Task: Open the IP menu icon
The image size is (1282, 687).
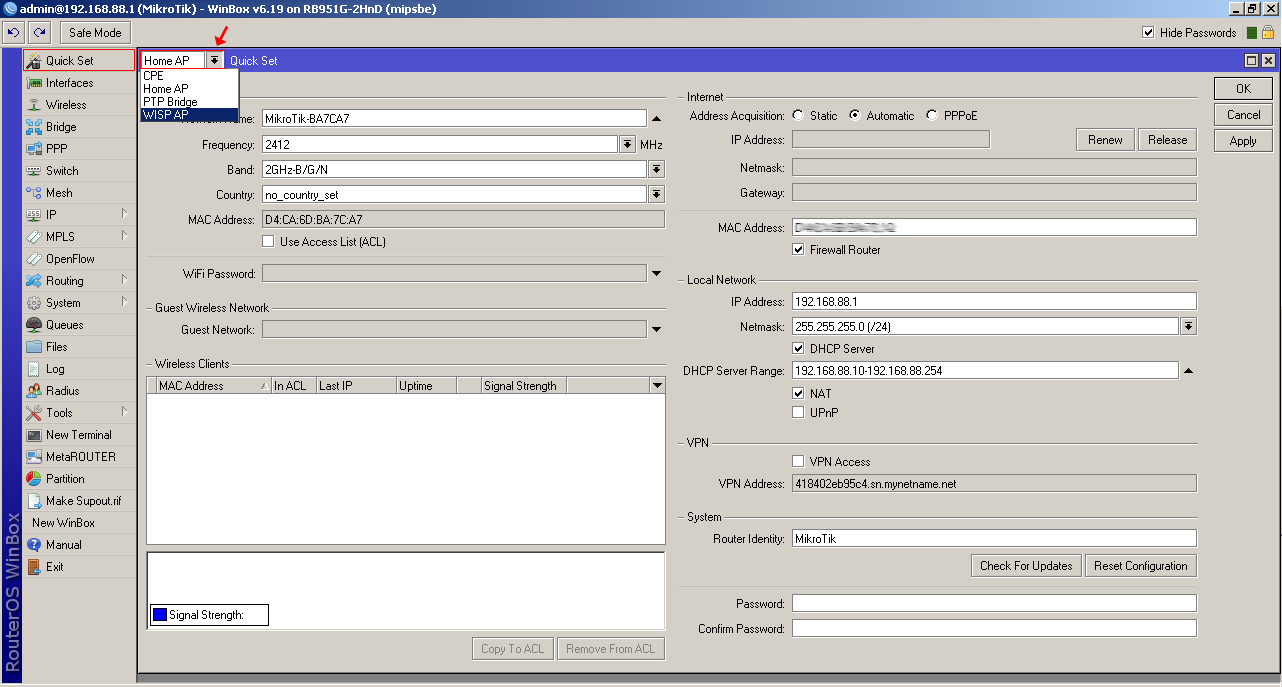Action: (x=34, y=215)
